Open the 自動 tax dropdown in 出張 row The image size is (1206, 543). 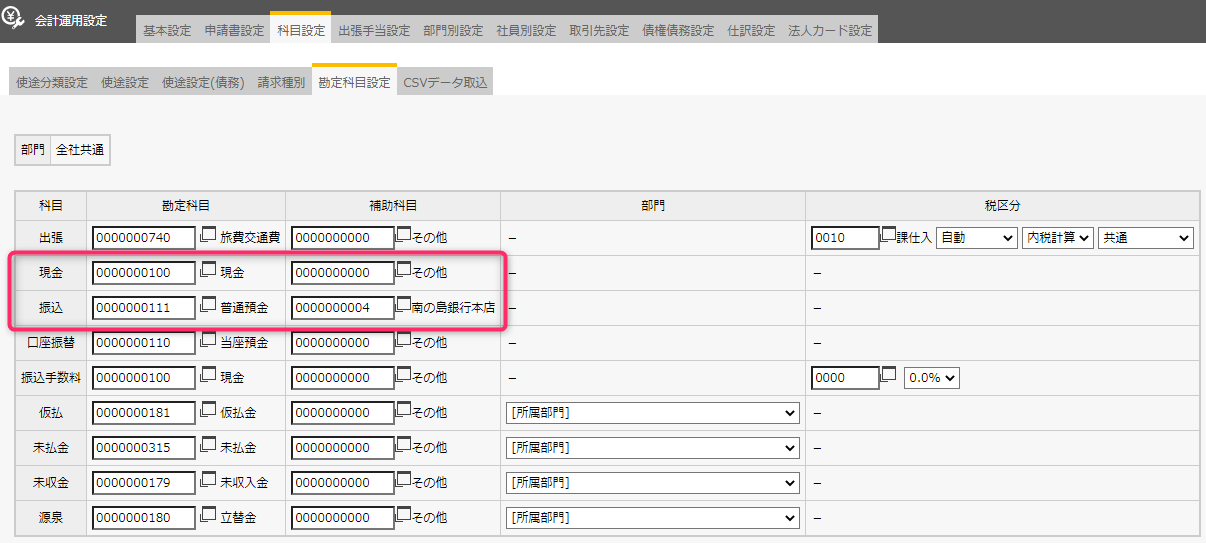[976, 238]
